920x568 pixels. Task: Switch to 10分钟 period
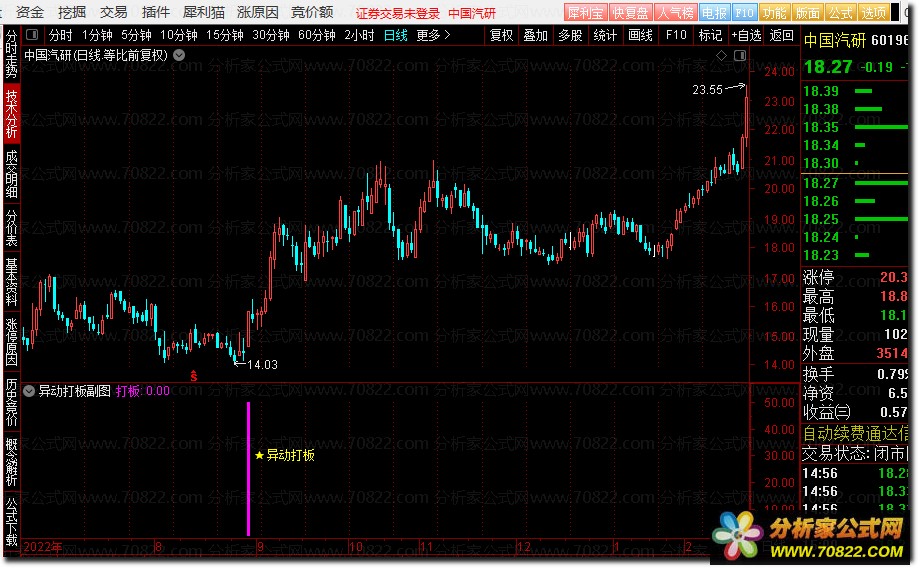click(179, 35)
